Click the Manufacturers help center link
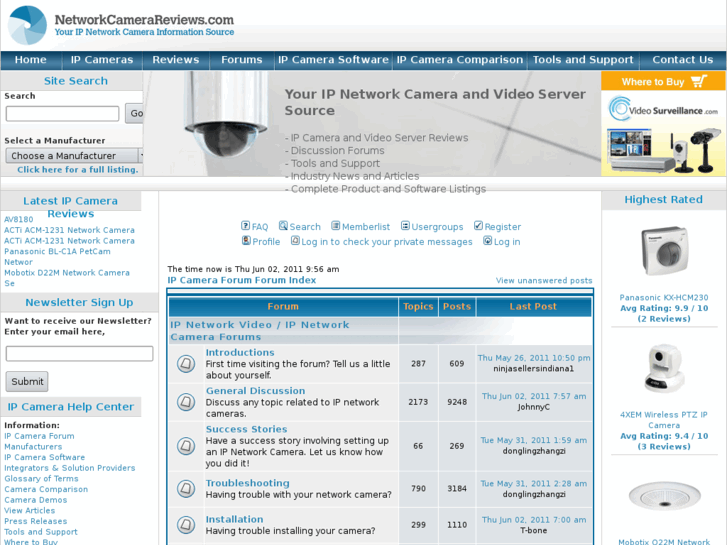The height and width of the screenshot is (545, 727). (x=33, y=447)
